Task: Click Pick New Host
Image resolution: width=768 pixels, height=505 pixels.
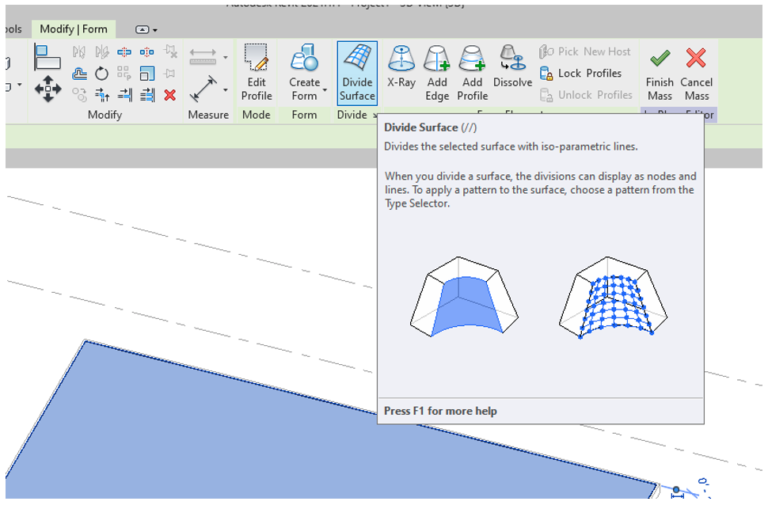Action: [585, 51]
